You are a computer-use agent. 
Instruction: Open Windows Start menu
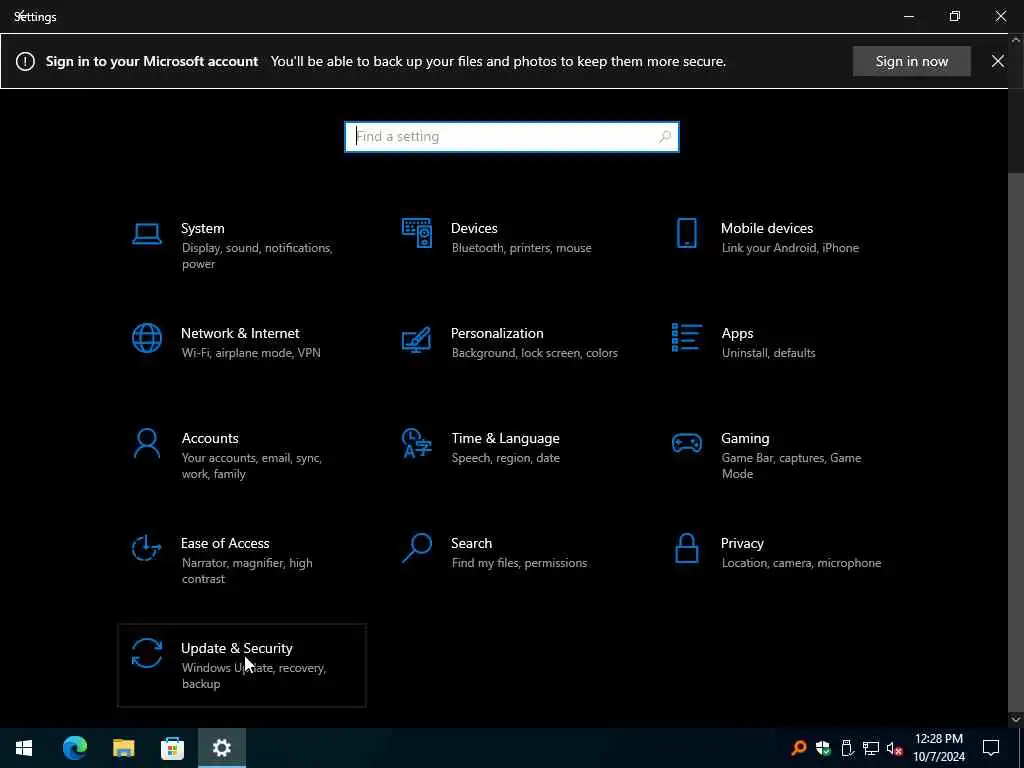pos(24,748)
